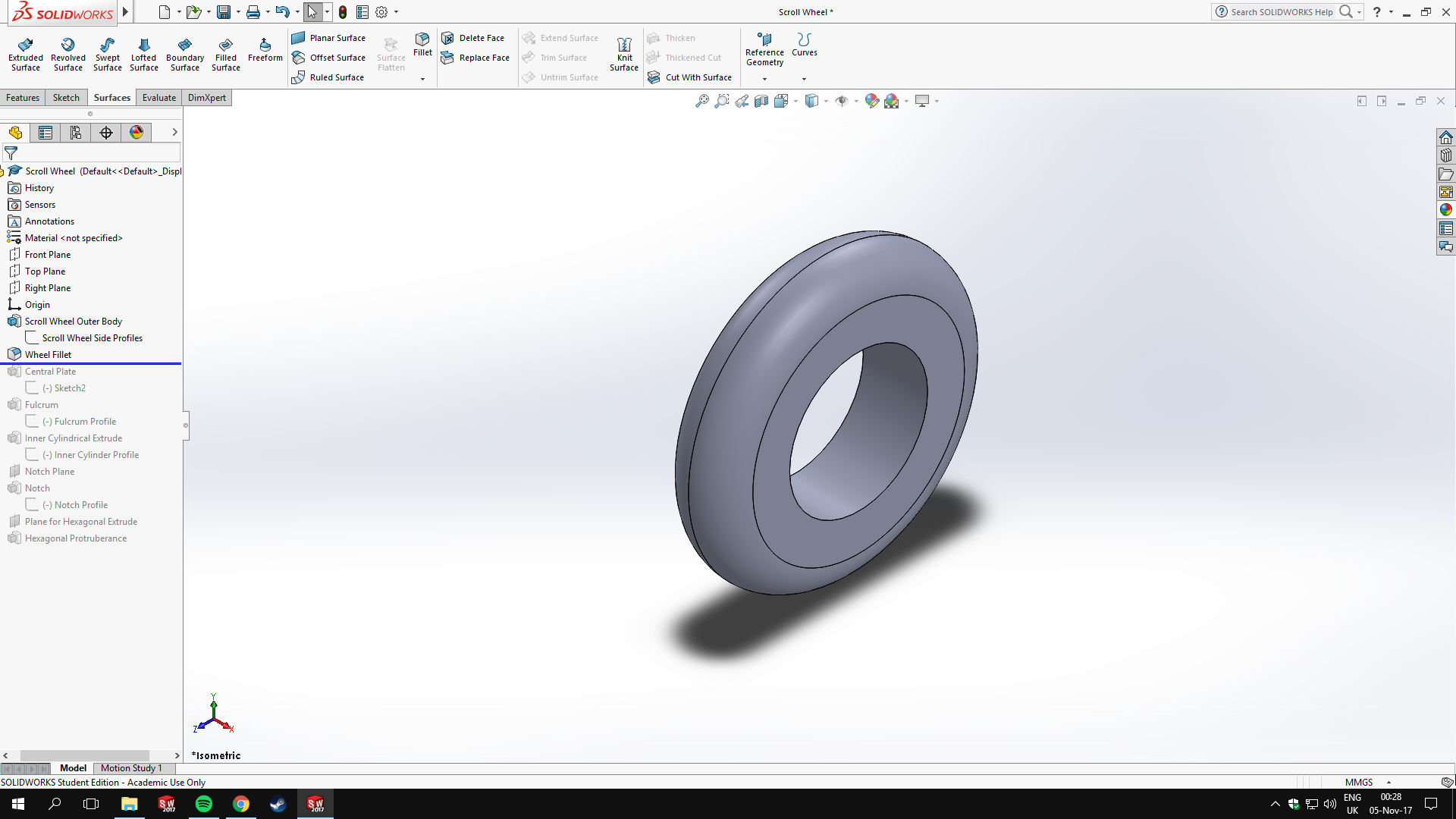Switch to the Features tab
1456x819 pixels.
pos(23,98)
